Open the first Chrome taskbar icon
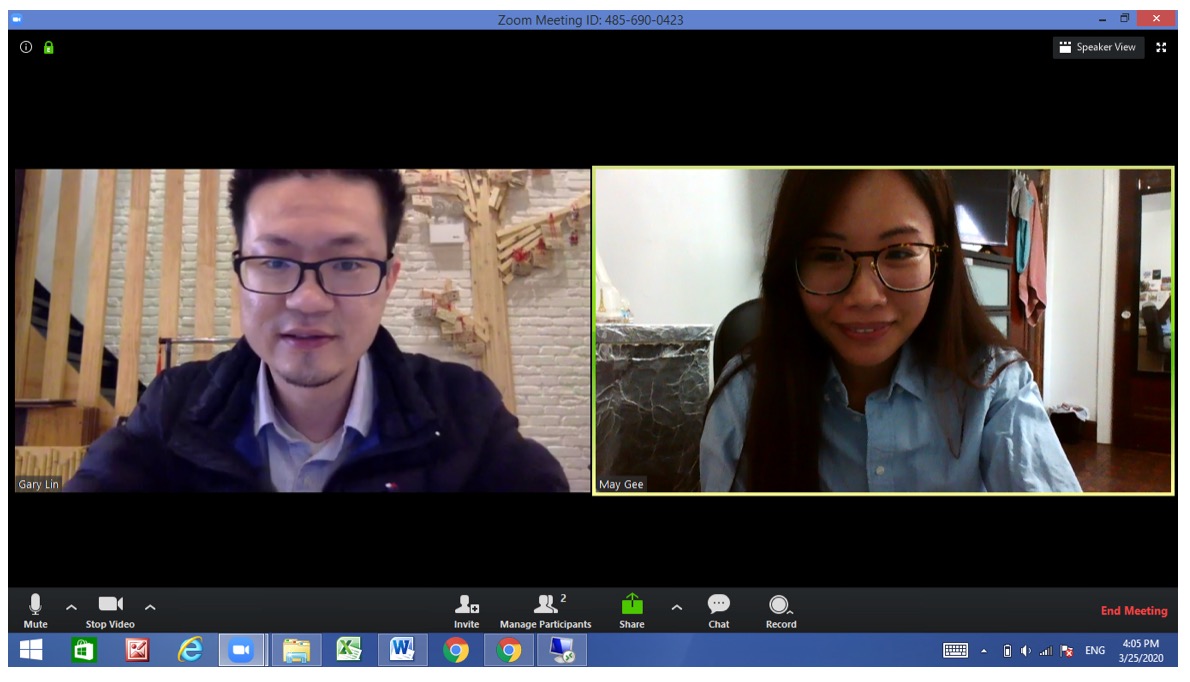The height and width of the screenshot is (682, 1190). [x=456, y=650]
